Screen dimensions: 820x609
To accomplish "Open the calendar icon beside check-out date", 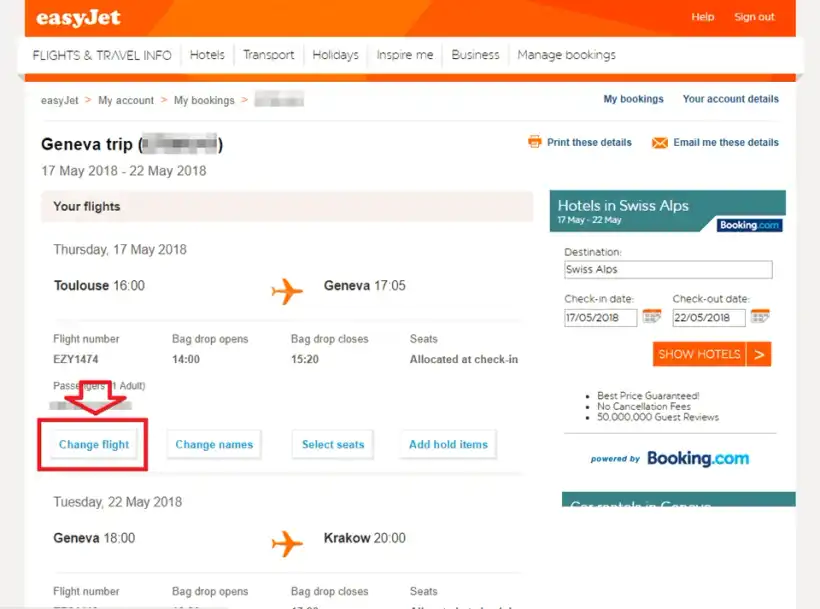I will (x=760, y=316).
